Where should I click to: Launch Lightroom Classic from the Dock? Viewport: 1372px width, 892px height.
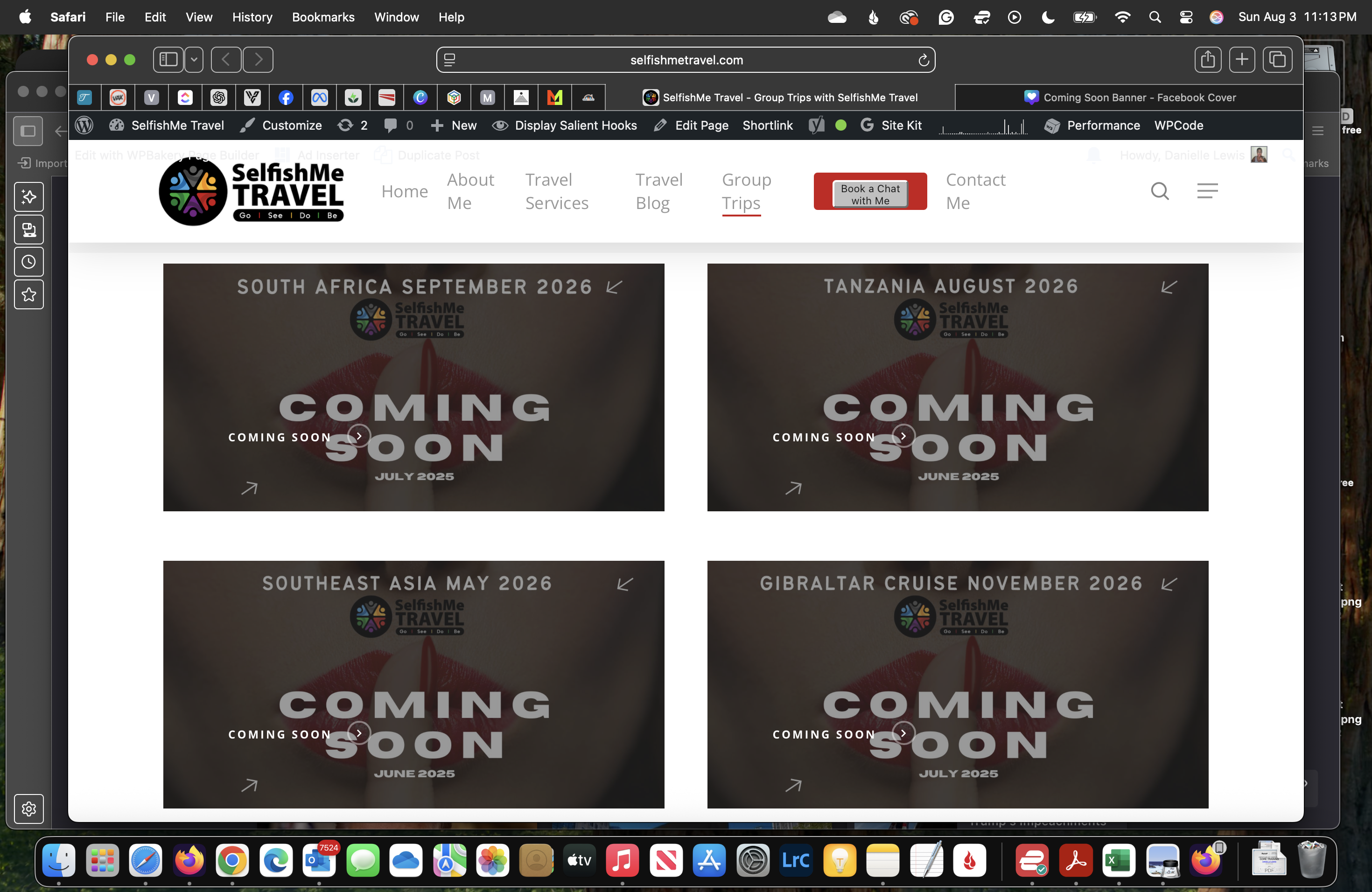796,860
